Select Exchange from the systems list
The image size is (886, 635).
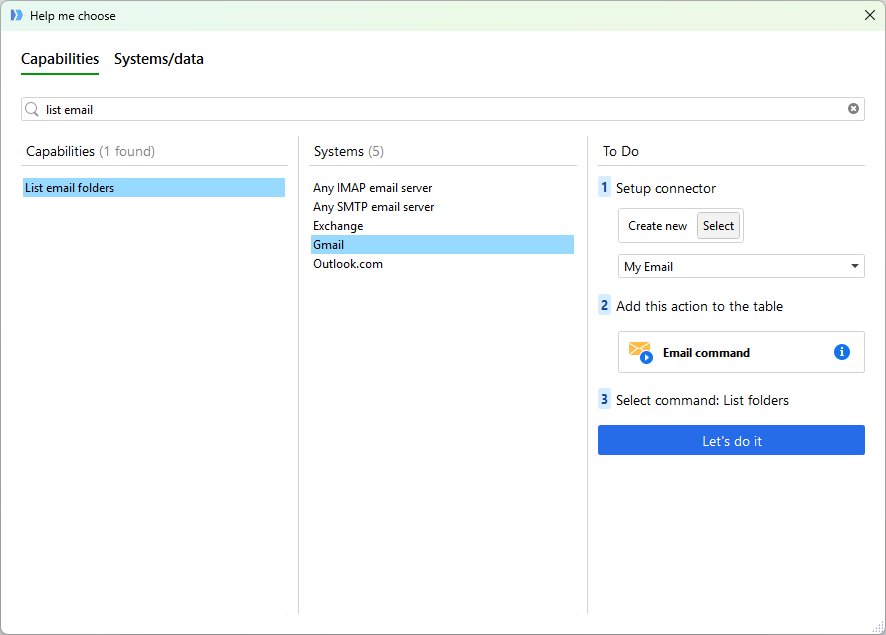[x=338, y=226]
